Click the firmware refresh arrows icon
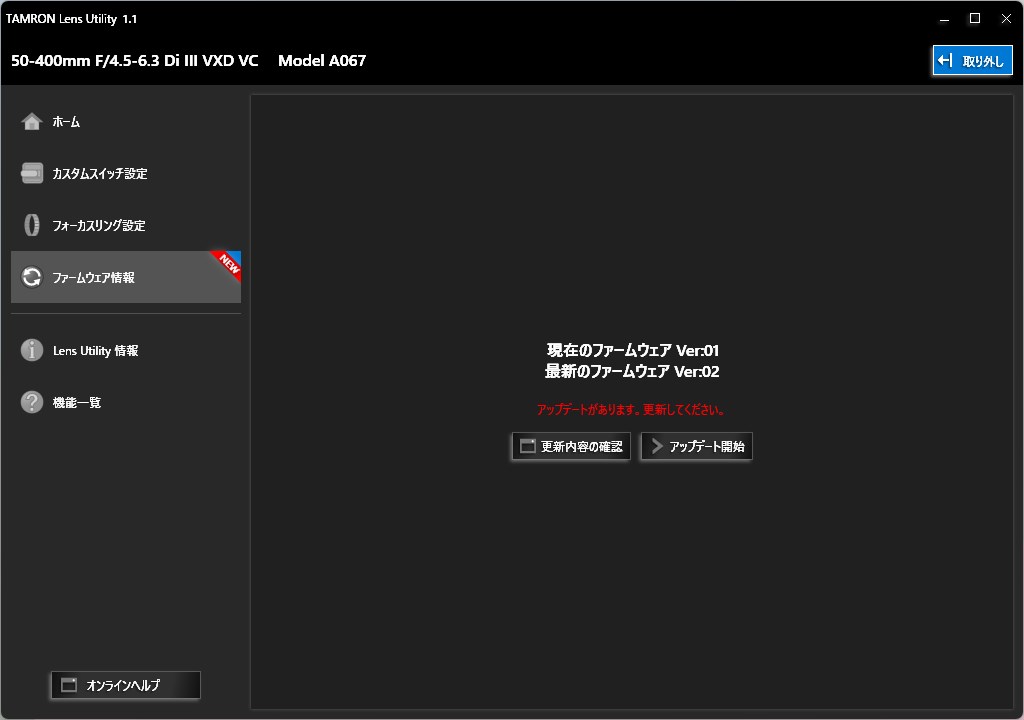 31,277
